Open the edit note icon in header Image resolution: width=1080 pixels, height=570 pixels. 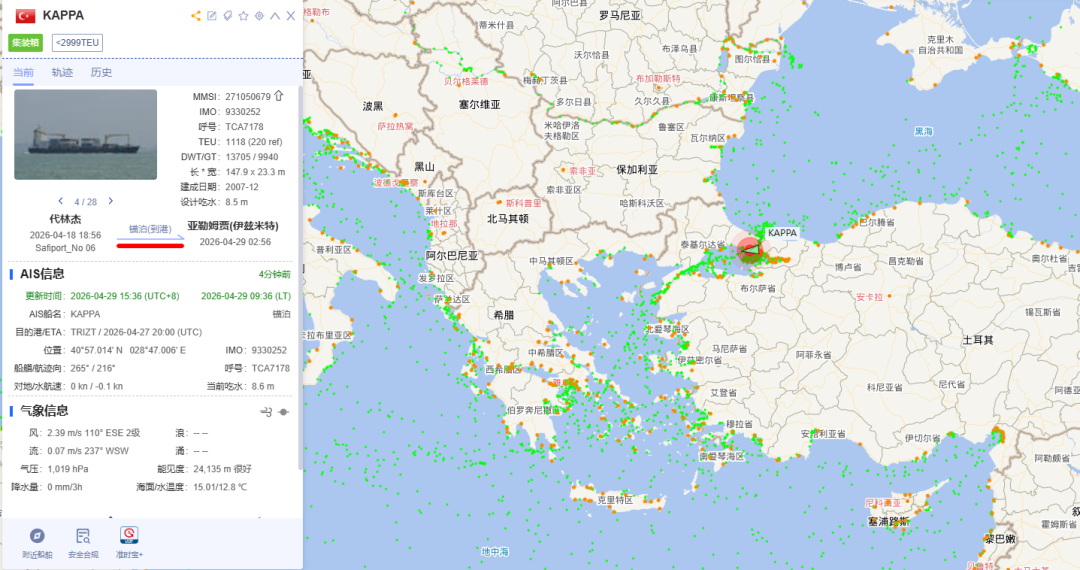click(212, 16)
